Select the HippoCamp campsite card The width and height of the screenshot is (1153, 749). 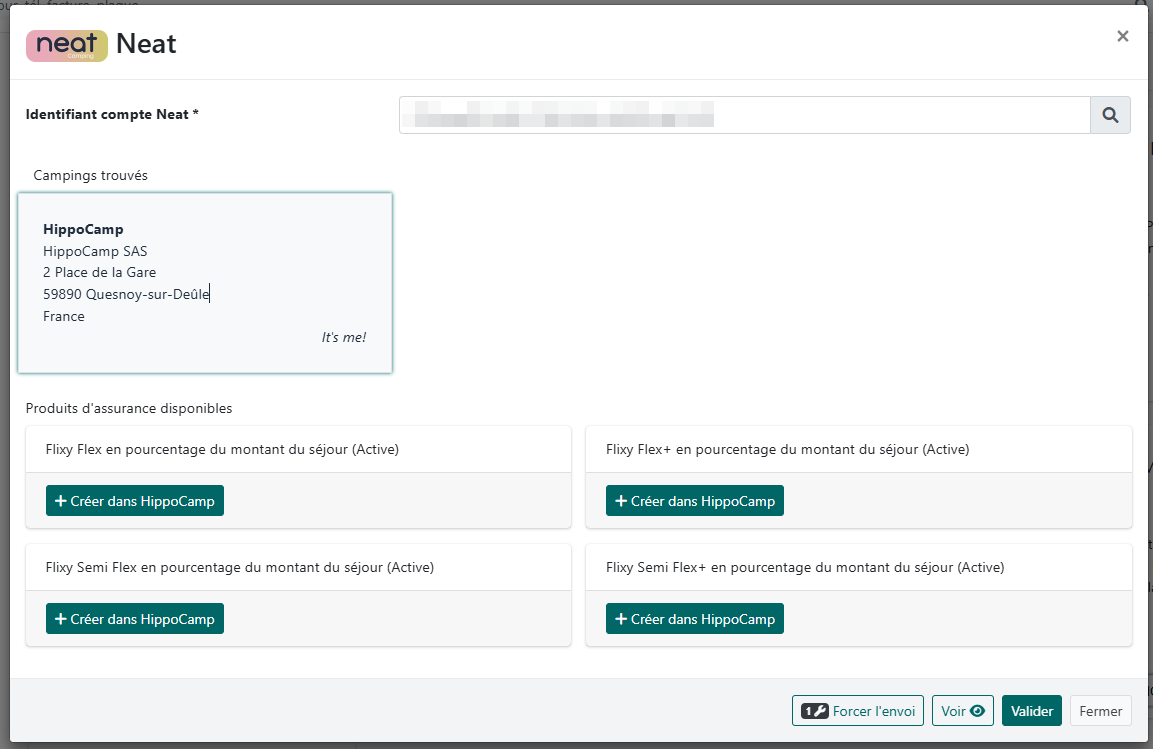pyautogui.click(x=205, y=283)
